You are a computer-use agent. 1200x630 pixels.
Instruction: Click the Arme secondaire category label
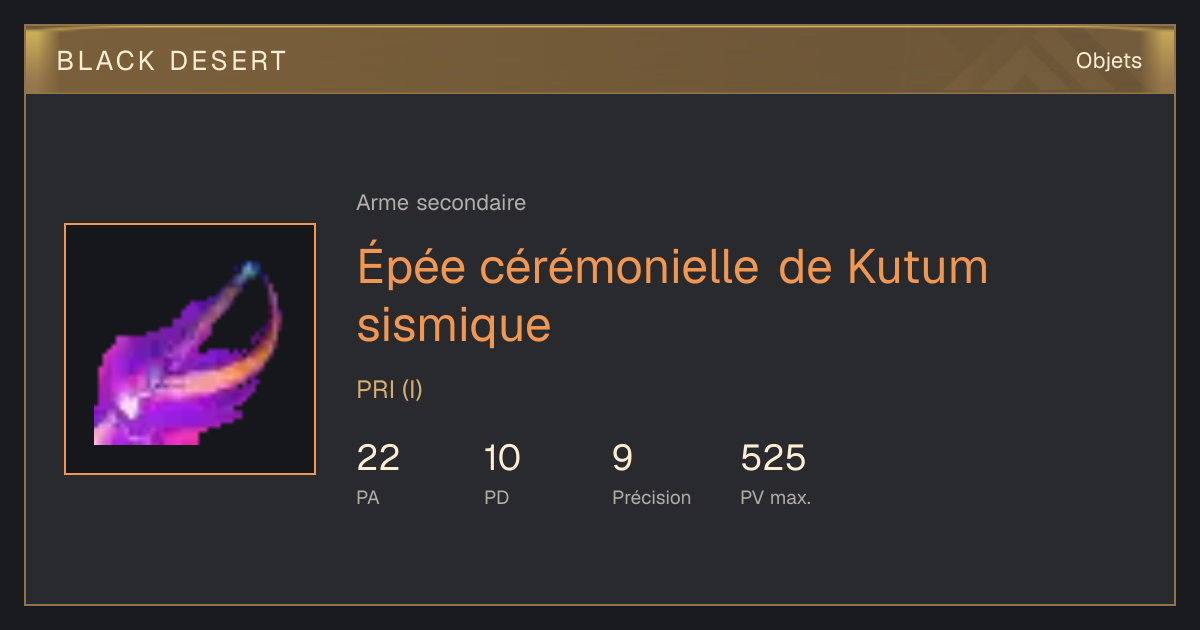[x=441, y=203]
